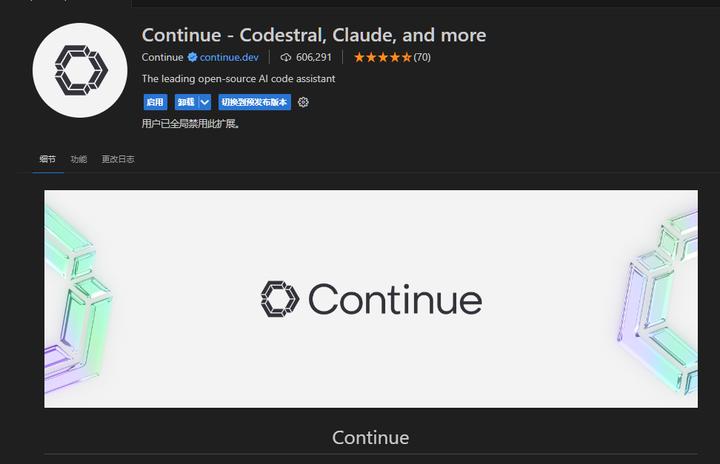This screenshot has width=720, height=464.
Task: Click the verified publisher badge icon
Action: 192,57
